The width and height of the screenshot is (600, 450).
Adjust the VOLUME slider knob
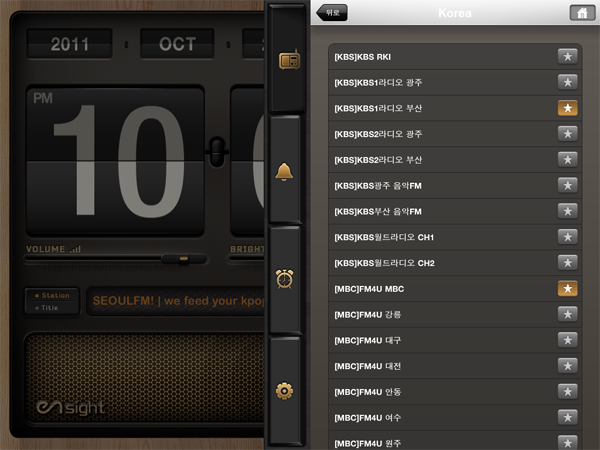point(184,259)
